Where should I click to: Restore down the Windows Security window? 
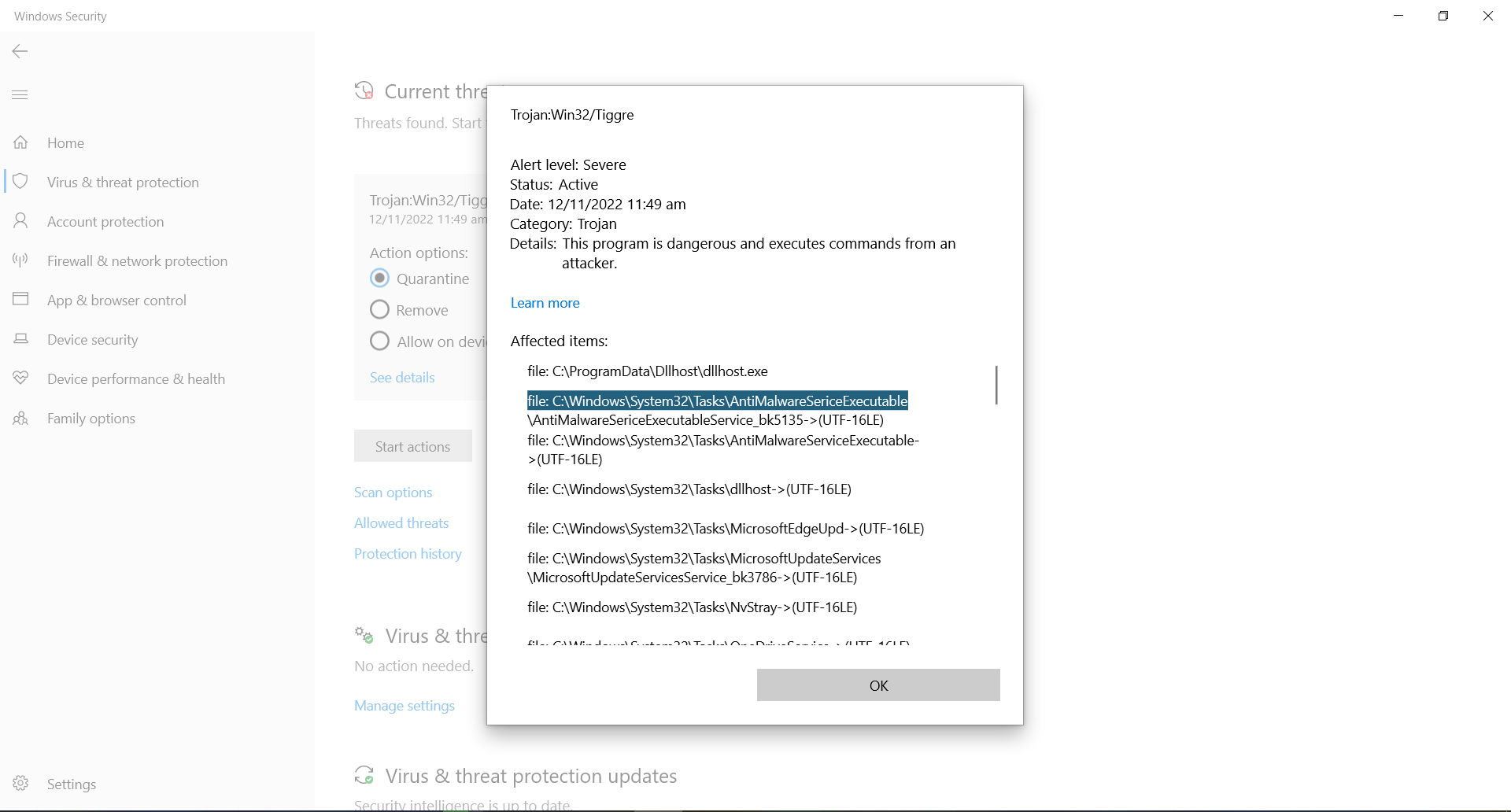[x=1443, y=16]
